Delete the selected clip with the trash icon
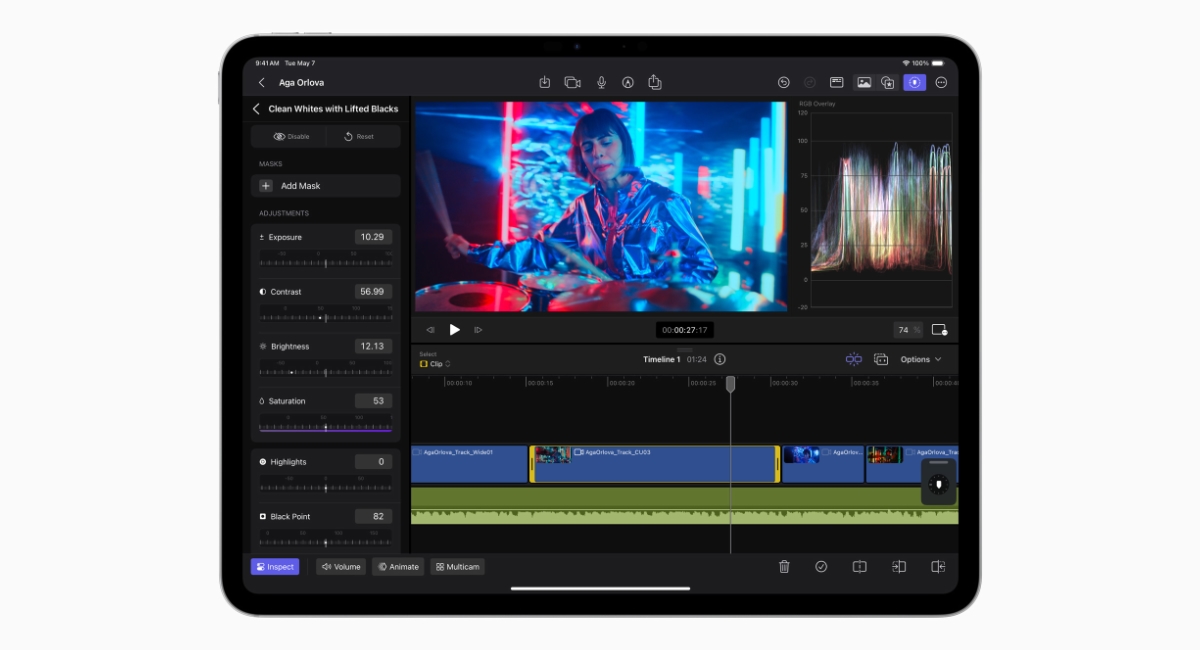Image resolution: width=1200 pixels, height=650 pixels. pyautogui.click(x=785, y=567)
